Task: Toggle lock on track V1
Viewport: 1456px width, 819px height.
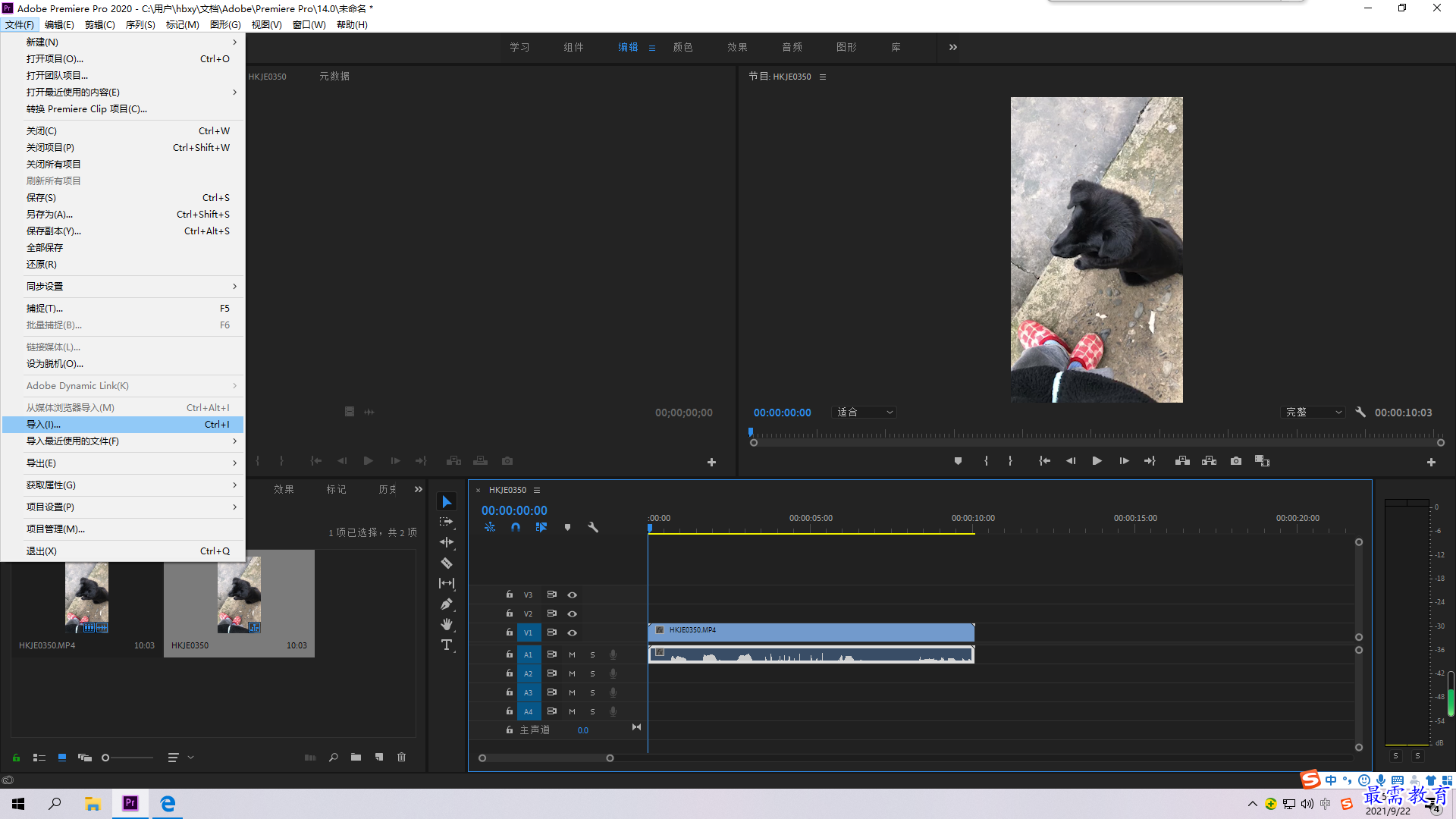Action: pyautogui.click(x=510, y=632)
